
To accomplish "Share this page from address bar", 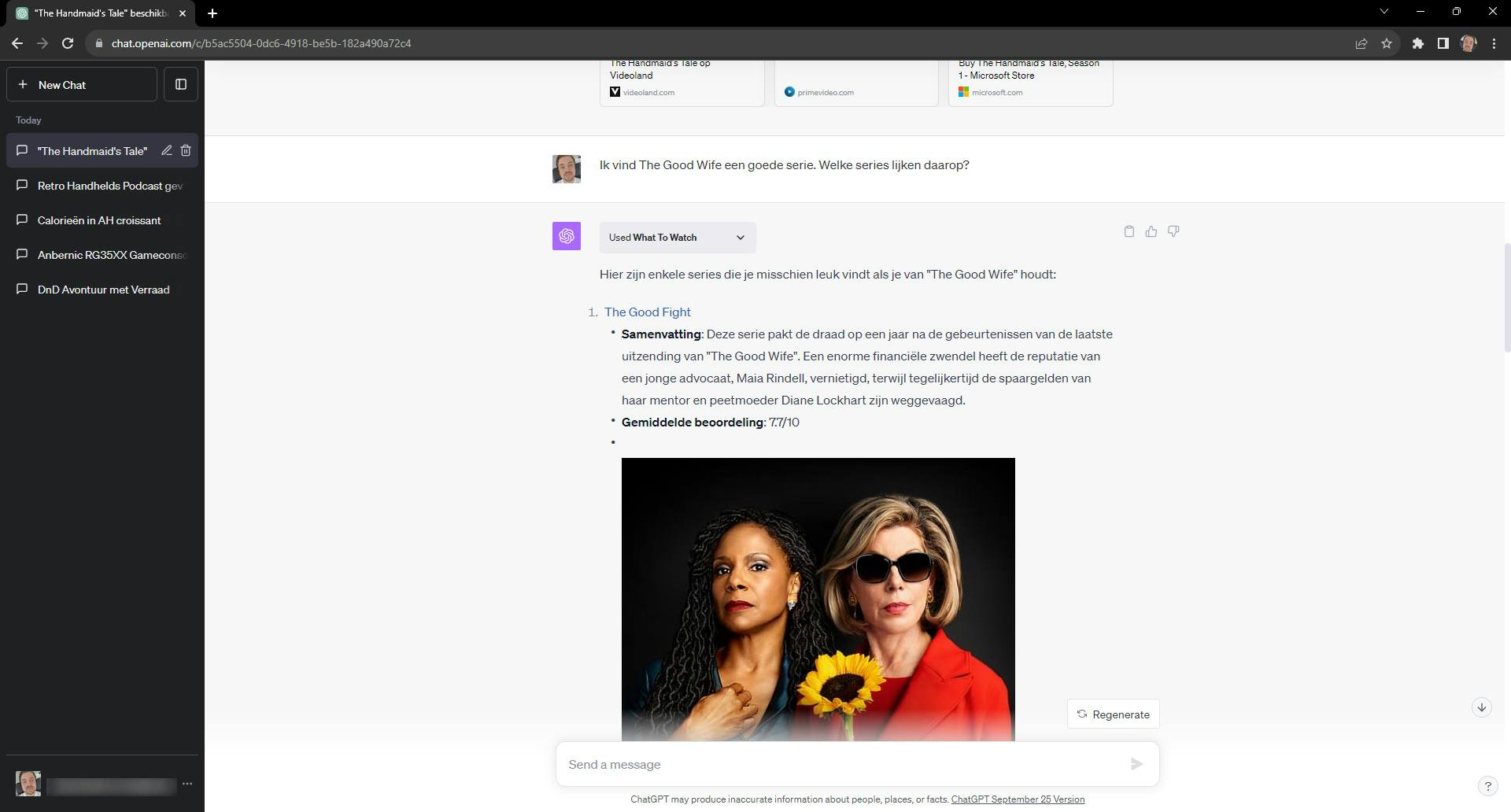I will click(x=1361, y=43).
